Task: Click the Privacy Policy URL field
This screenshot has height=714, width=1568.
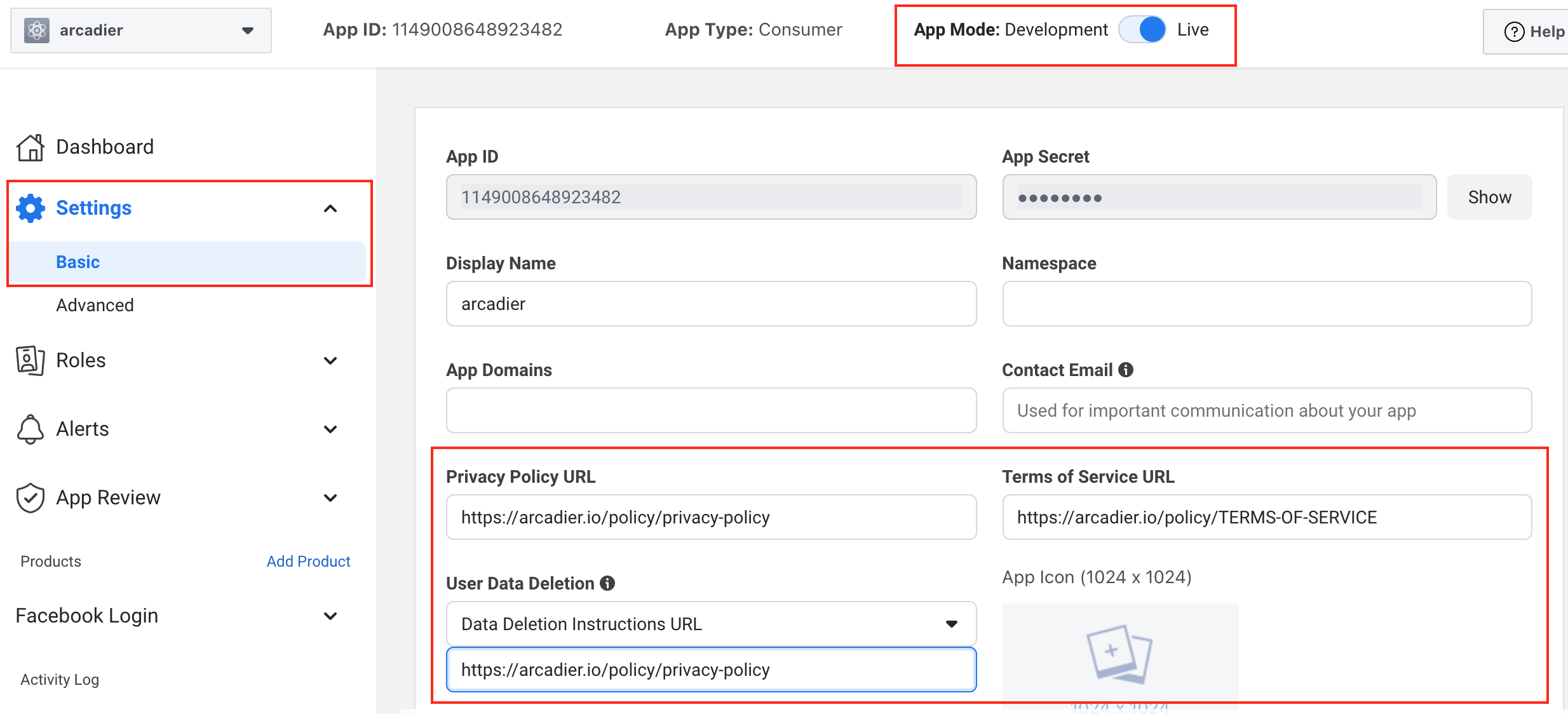Action: [711, 517]
